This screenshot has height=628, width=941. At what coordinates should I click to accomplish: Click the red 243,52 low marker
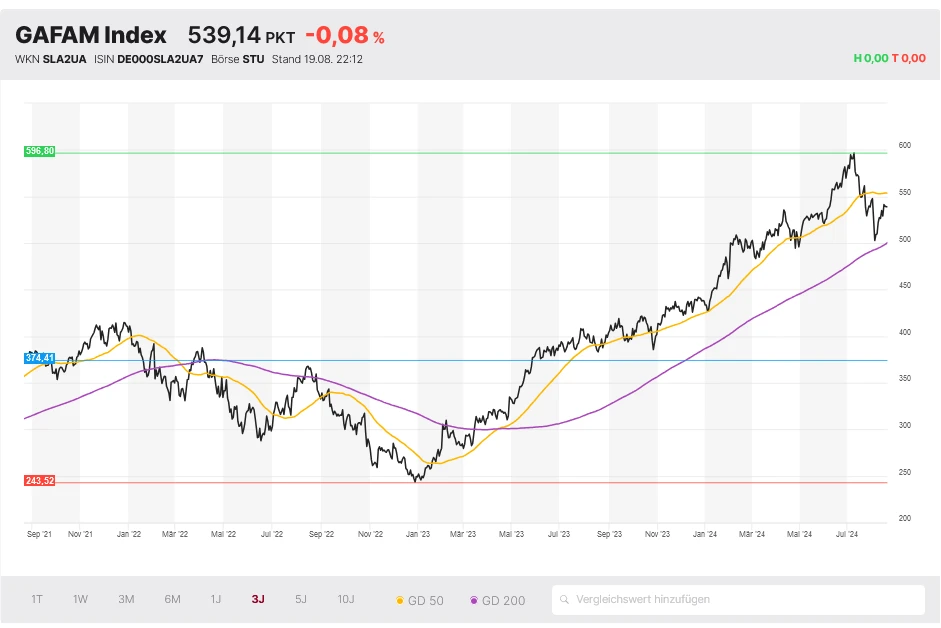point(39,481)
